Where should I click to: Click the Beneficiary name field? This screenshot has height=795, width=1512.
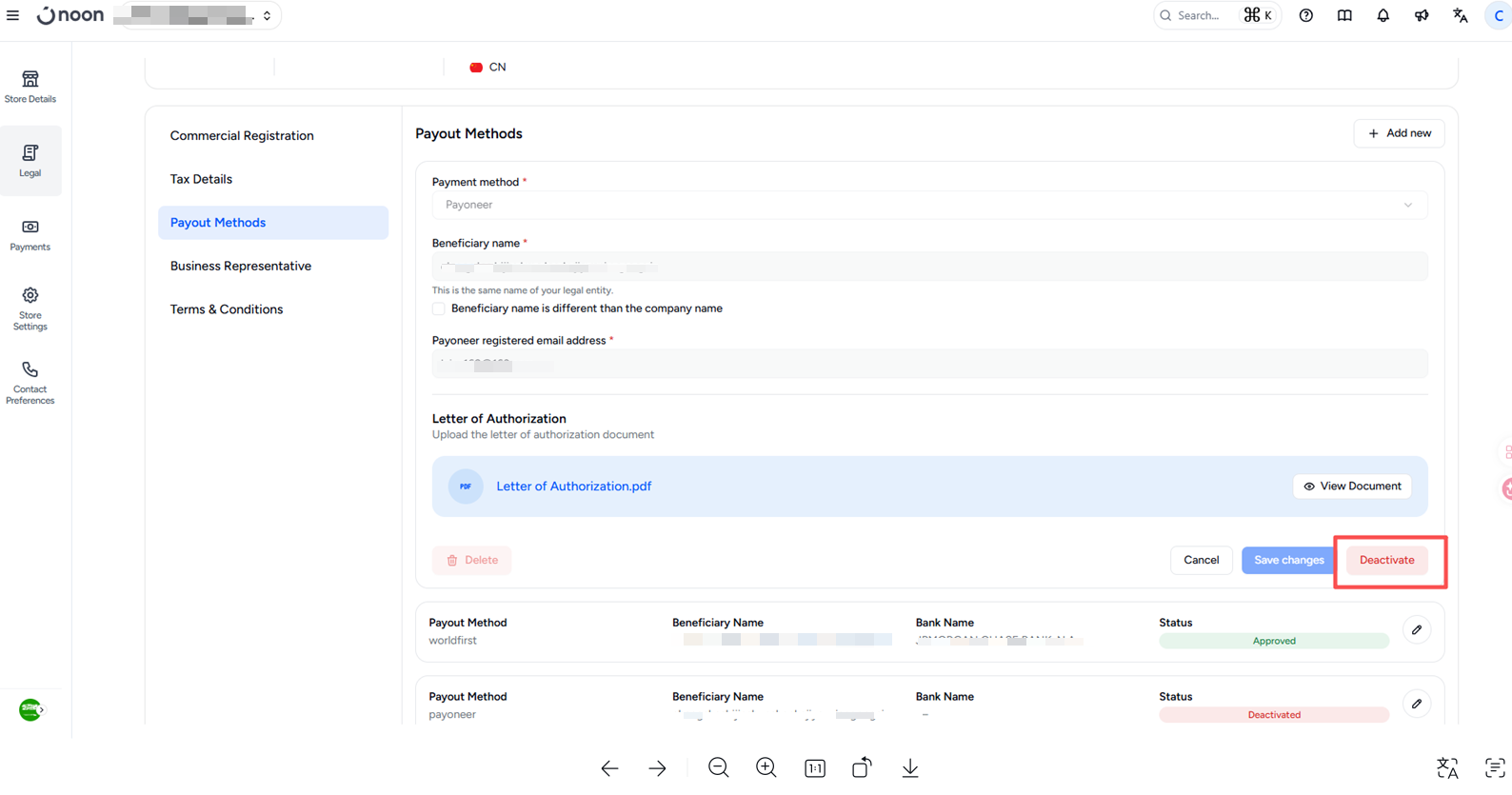929,267
